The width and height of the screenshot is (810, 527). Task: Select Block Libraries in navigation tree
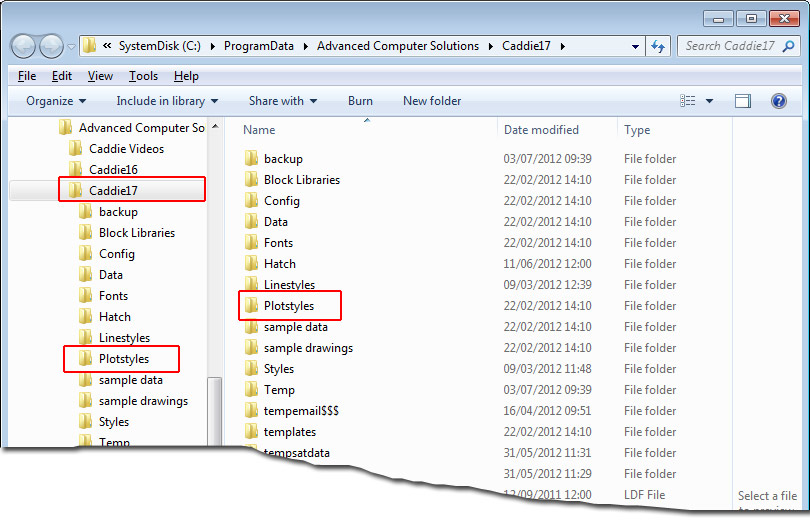(127, 233)
